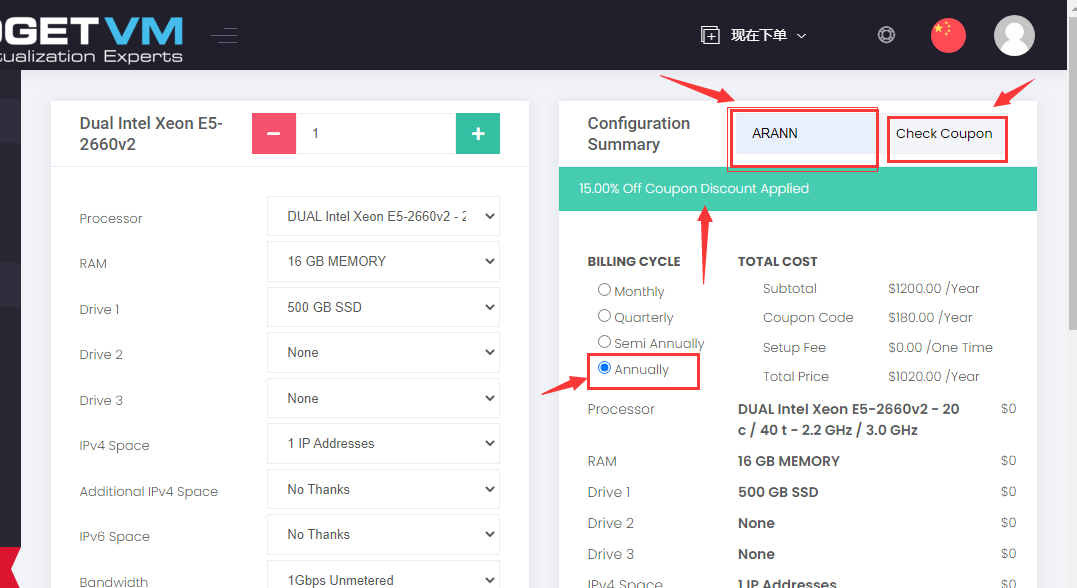Open the support lifebuoy icon
This screenshot has height=588, width=1077.
tap(886, 34)
